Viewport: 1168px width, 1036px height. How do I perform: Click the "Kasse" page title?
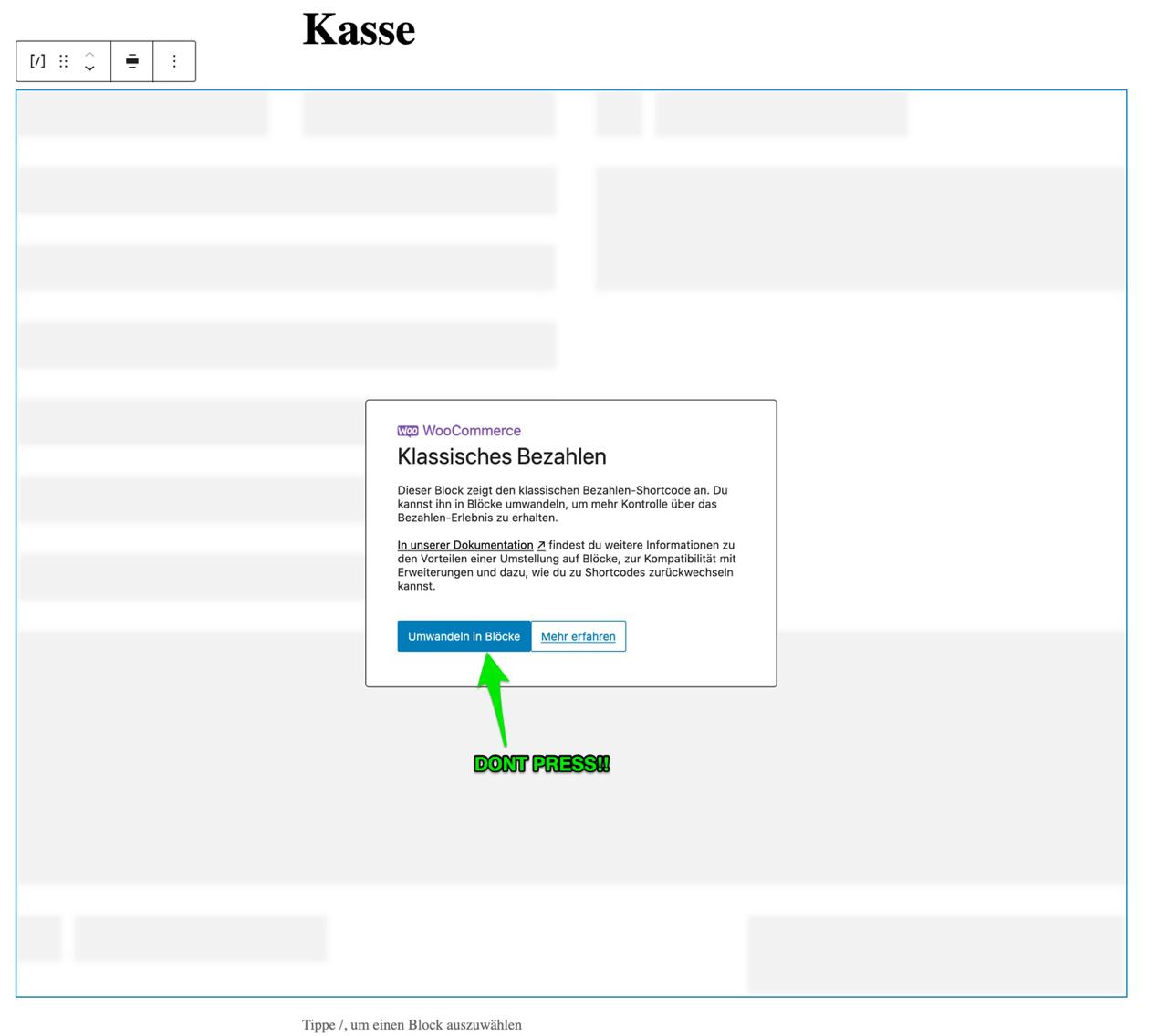click(x=359, y=29)
